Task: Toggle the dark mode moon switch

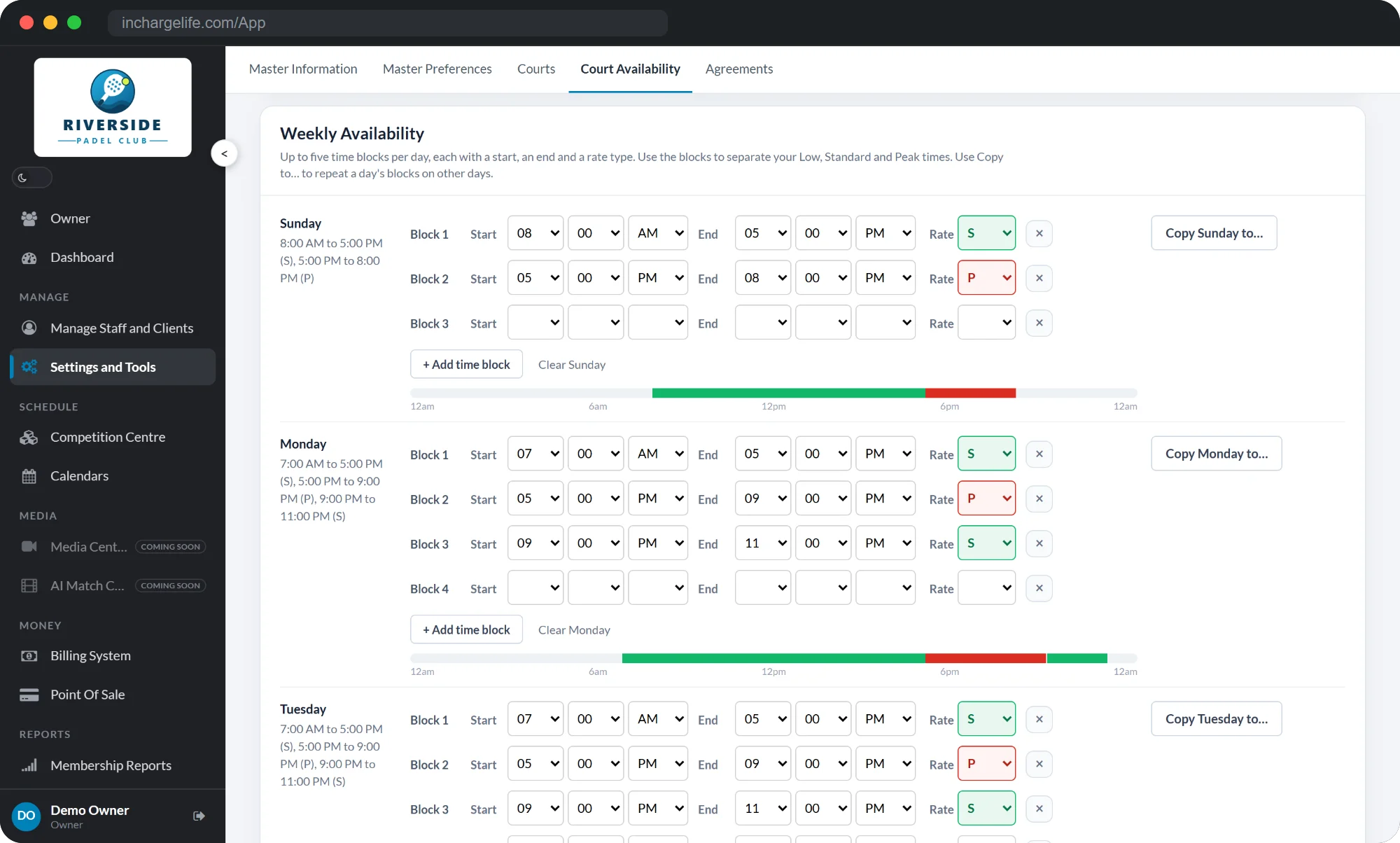Action: point(31,177)
